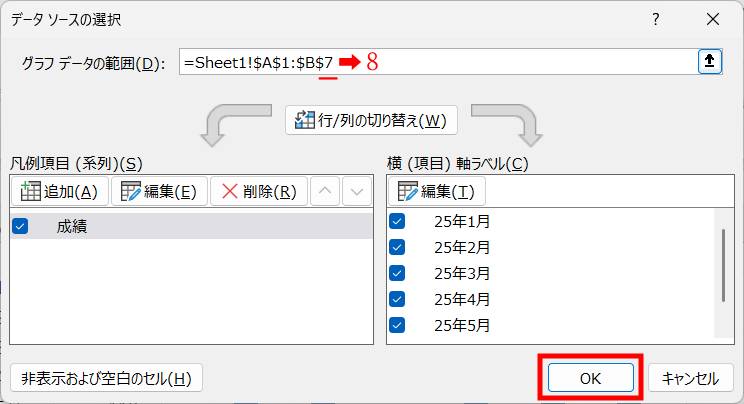The height and width of the screenshot is (404, 744).
Task: Uncheck the 成績 series checkbox
Action: point(20,226)
